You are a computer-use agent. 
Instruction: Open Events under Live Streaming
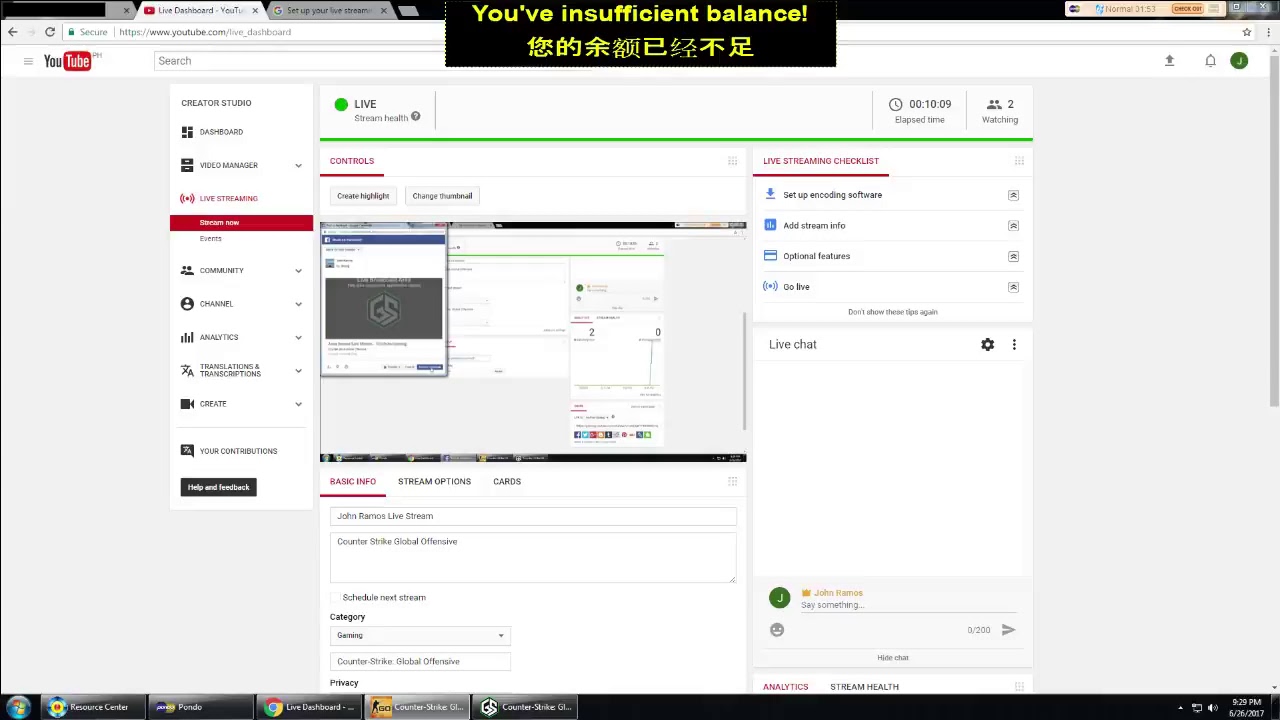(x=210, y=239)
